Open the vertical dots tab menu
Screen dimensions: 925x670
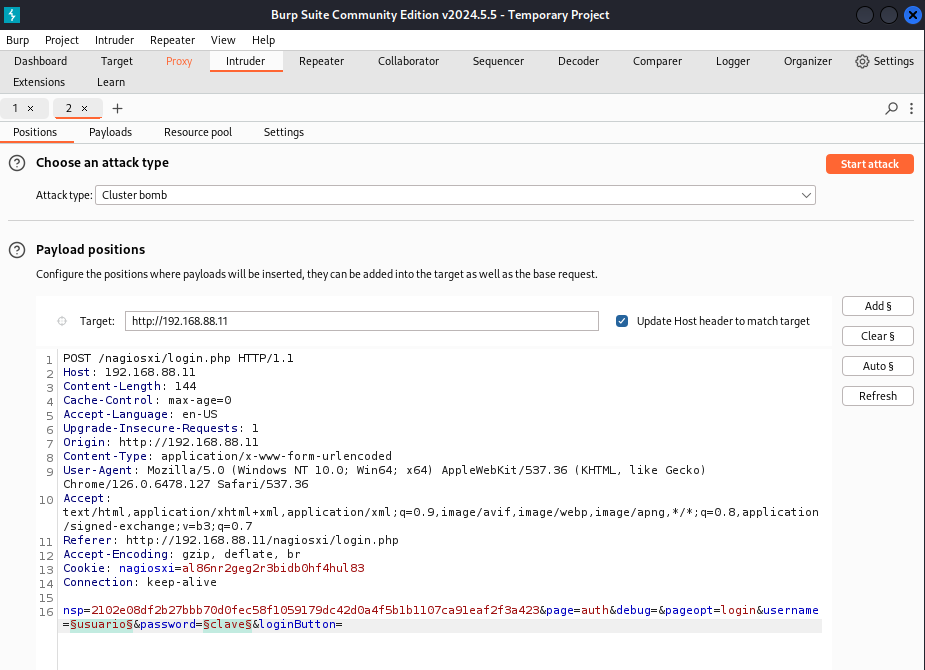point(912,108)
